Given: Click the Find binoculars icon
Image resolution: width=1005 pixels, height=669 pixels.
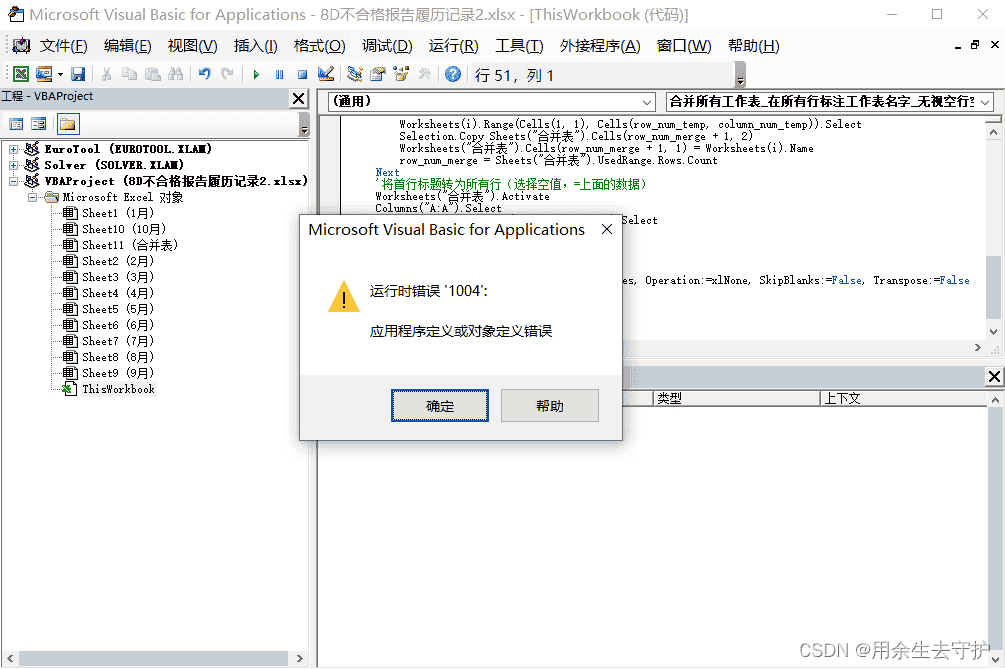Looking at the screenshot, I should (175, 74).
